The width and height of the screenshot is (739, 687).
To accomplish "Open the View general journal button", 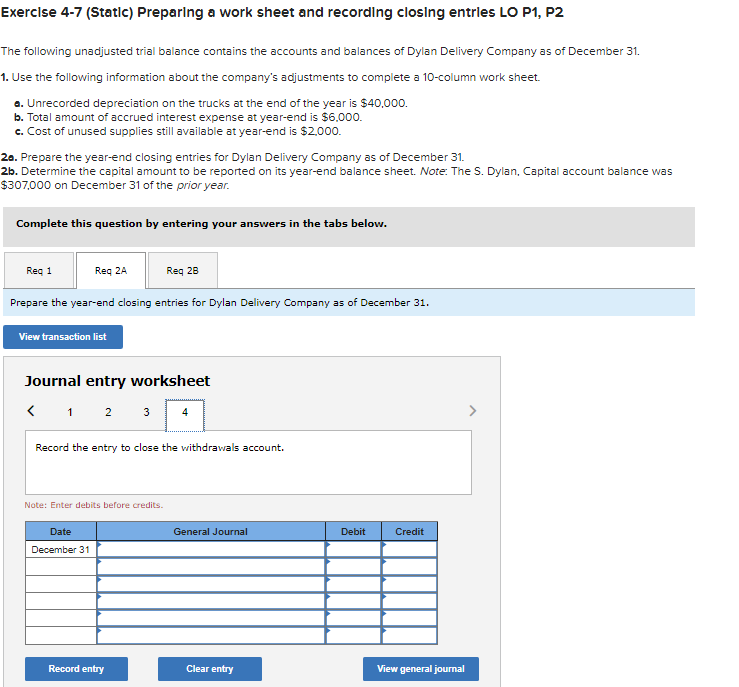I will coord(421,669).
